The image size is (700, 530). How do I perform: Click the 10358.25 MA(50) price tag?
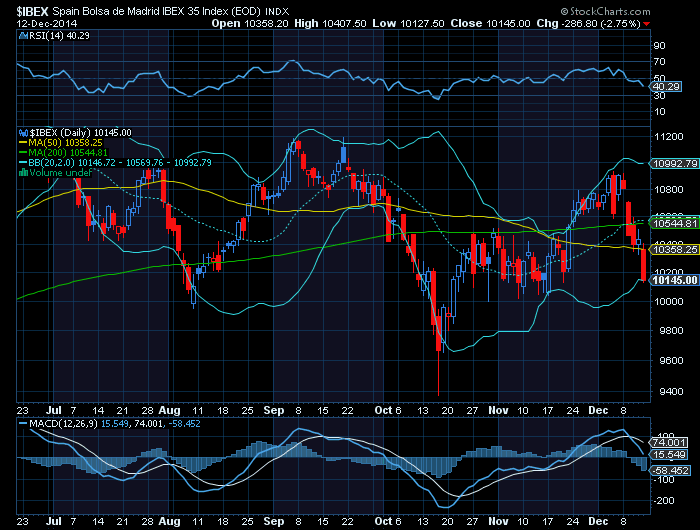(675, 250)
